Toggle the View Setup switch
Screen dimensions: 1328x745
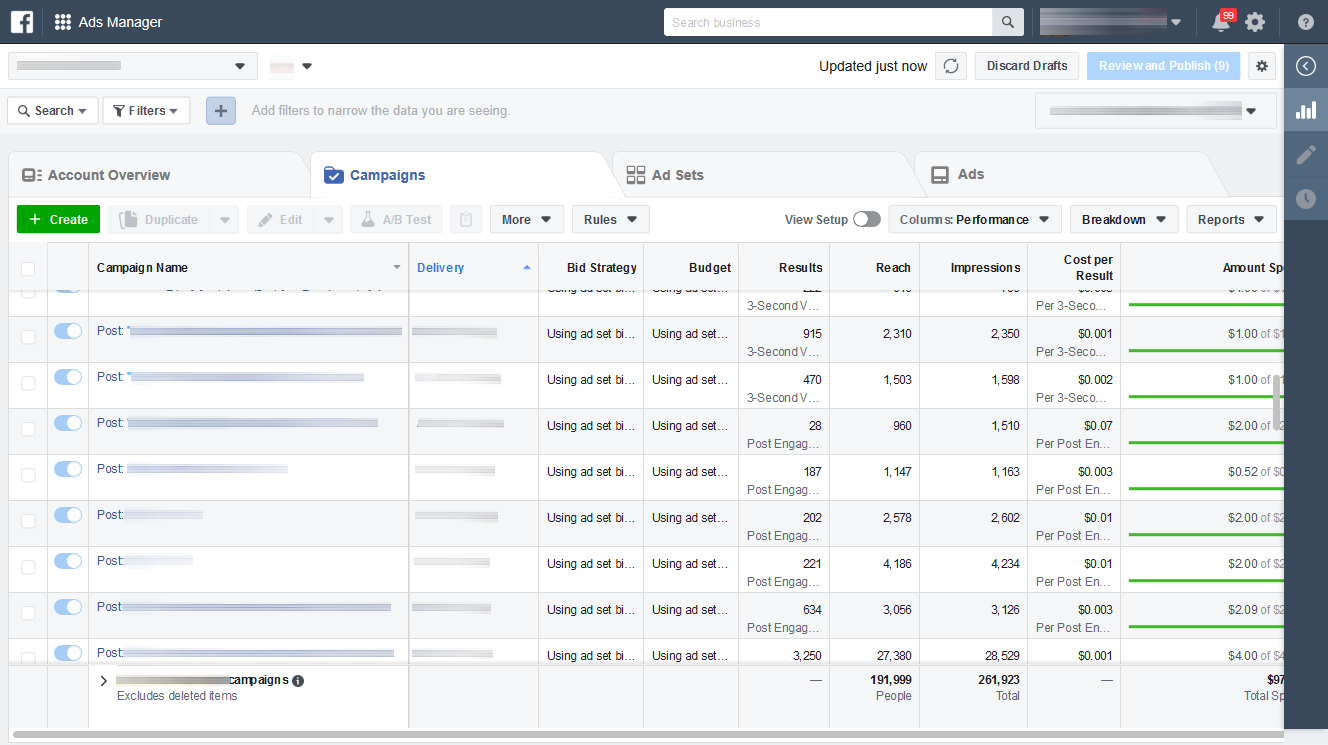pyautogui.click(x=866, y=220)
